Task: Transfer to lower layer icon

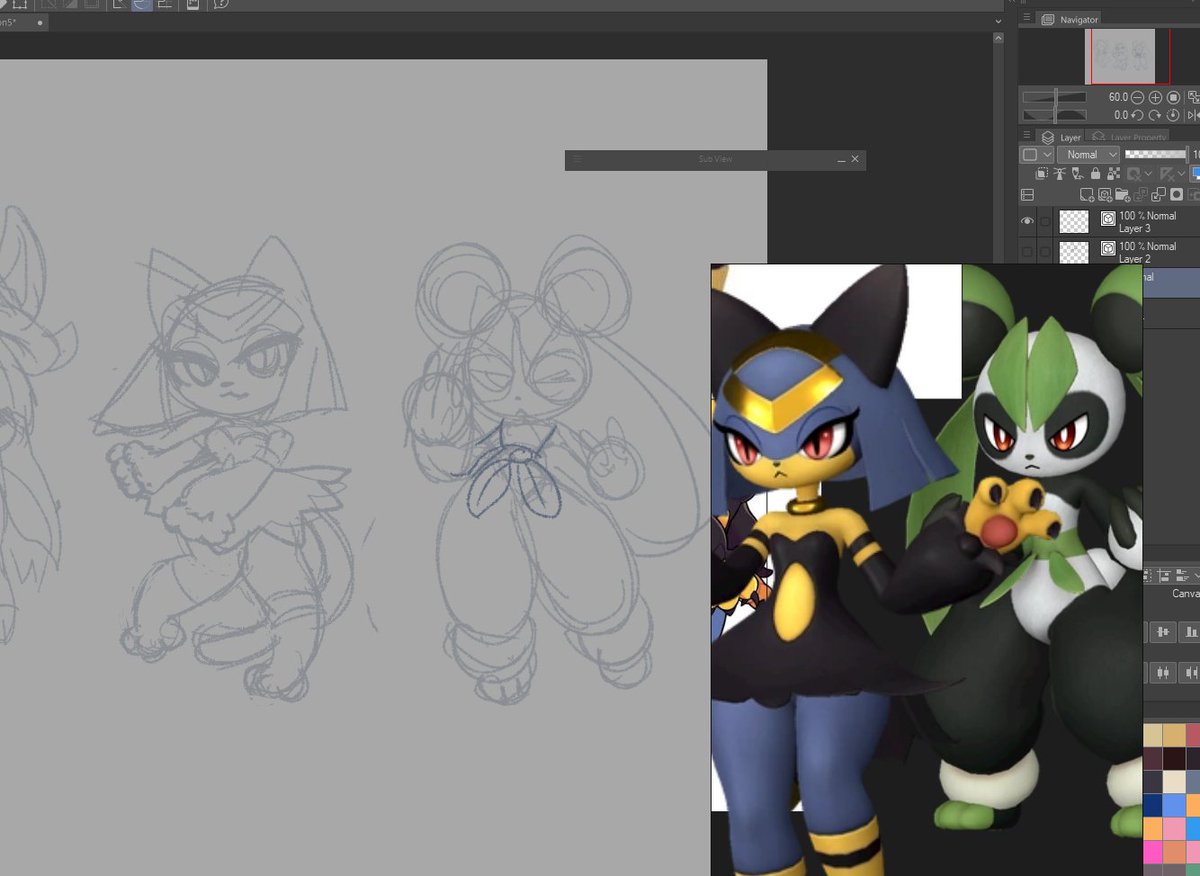Action: coord(1141,195)
